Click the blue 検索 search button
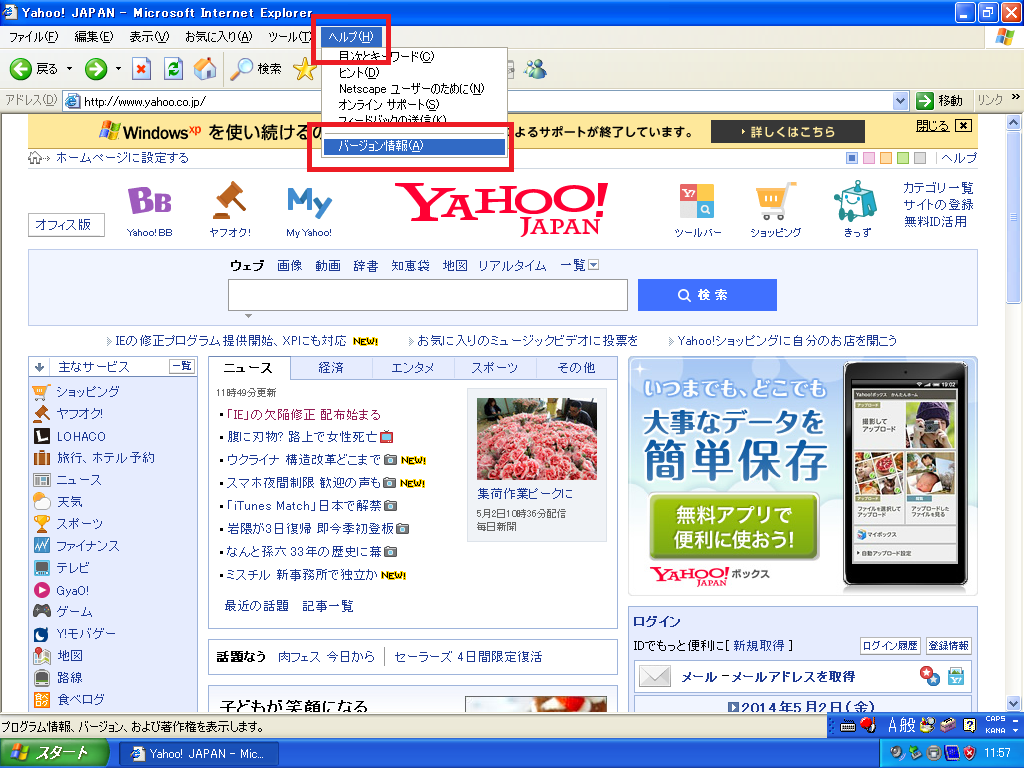Viewport: 1024px width, 768px height. point(707,295)
